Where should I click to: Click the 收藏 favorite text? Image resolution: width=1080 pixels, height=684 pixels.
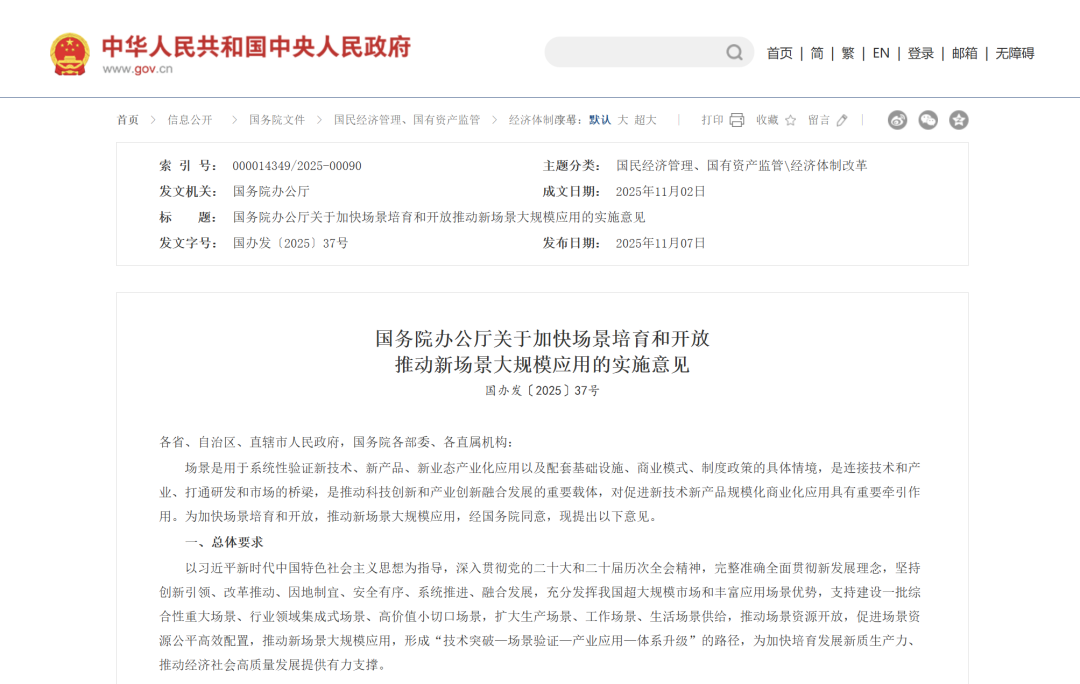[767, 120]
